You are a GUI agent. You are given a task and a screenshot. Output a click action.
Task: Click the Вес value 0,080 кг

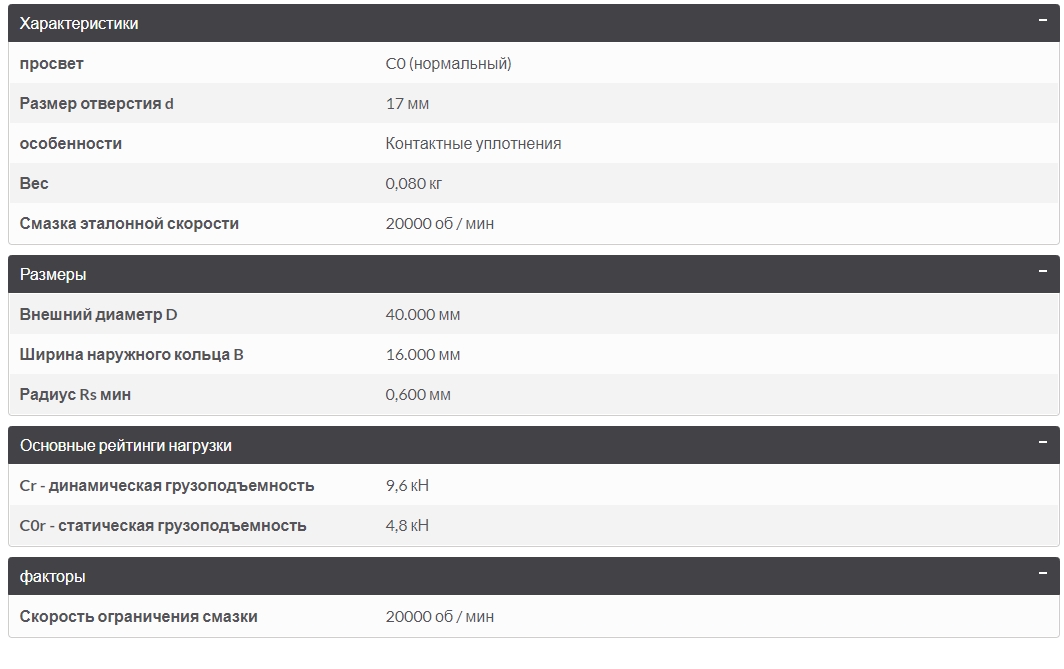413,183
